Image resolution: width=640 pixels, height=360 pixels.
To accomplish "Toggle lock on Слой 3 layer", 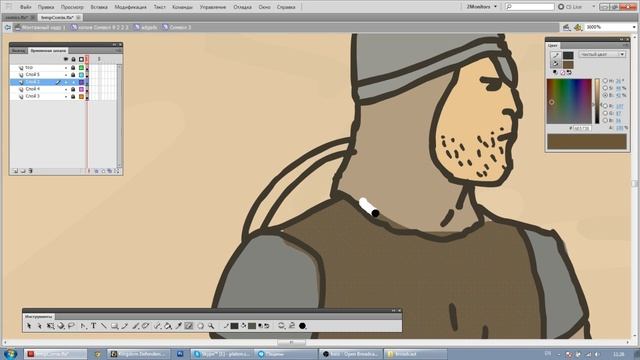I will pos(73,96).
